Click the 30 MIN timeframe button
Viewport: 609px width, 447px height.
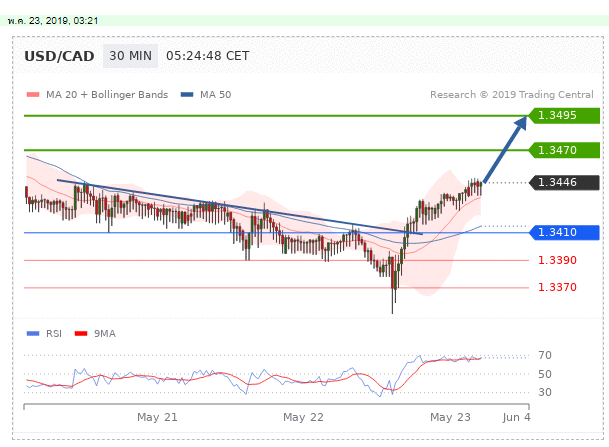coord(130,56)
